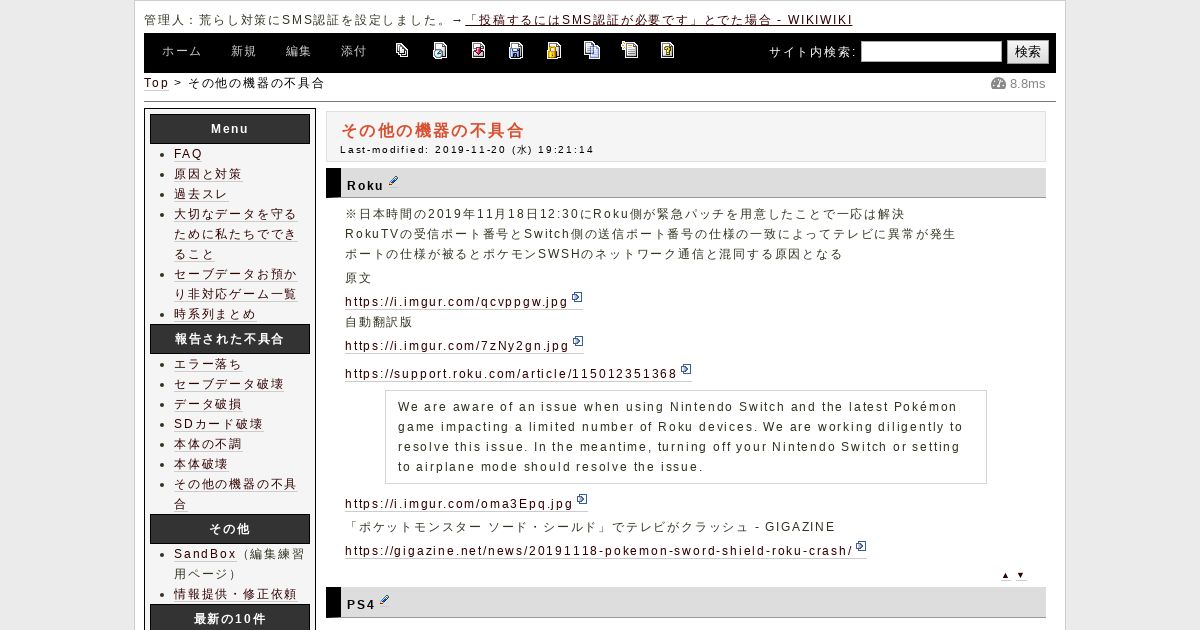This screenshot has height=630, width=1200.
Task: Open the gigazine news article link
Action: click(599, 551)
